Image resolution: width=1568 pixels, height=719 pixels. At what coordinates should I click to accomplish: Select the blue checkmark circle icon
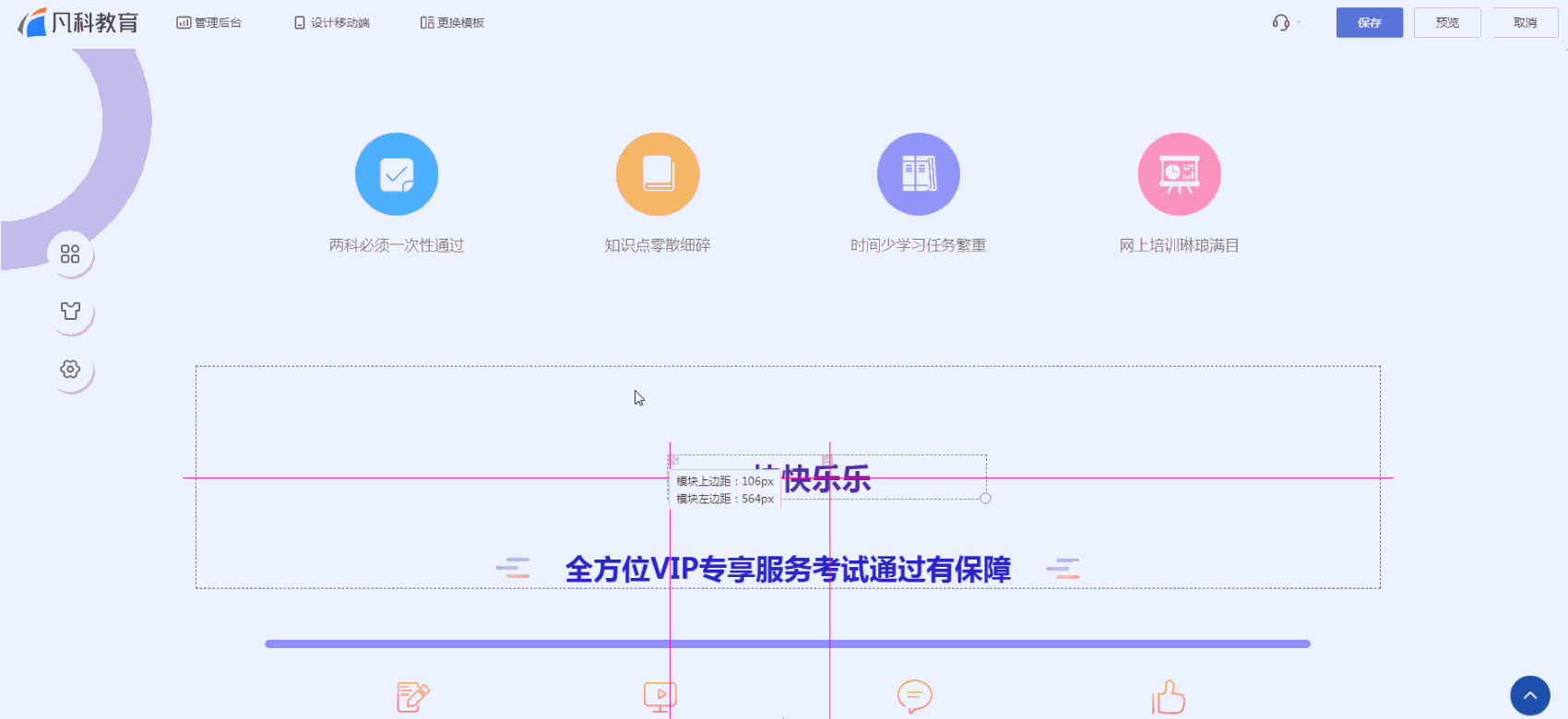pos(397,174)
